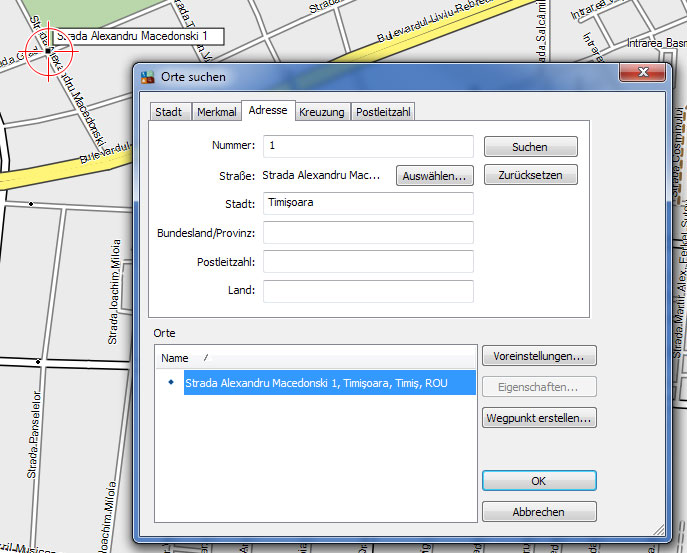Click the Stadt field containing Timișoara
This screenshot has height=553, width=687.
[x=368, y=203]
